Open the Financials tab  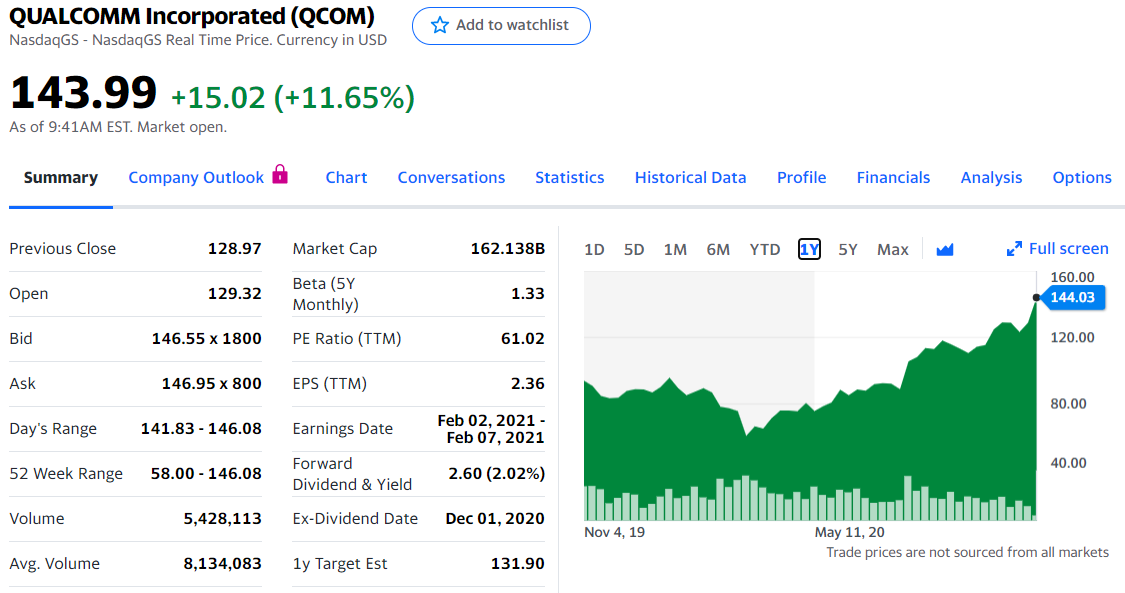pos(893,178)
